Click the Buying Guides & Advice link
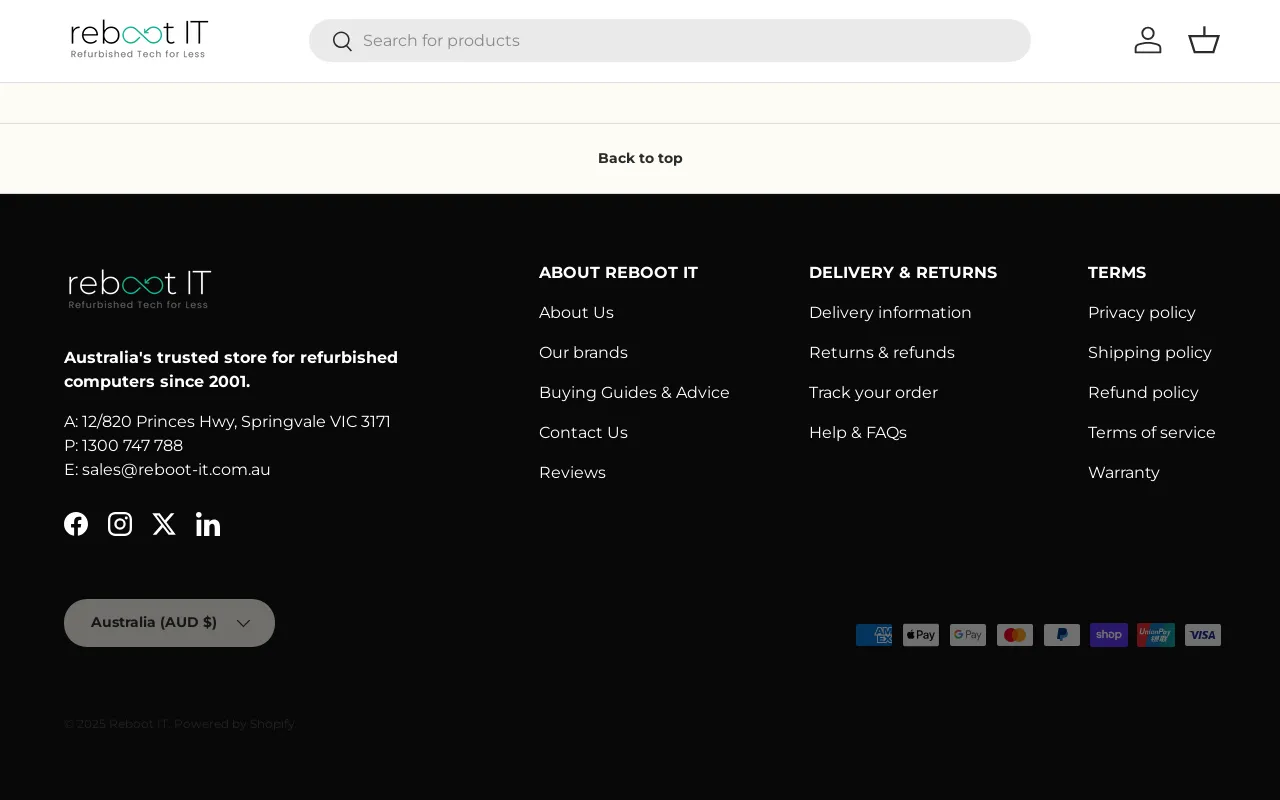This screenshot has height=800, width=1280. [x=634, y=392]
